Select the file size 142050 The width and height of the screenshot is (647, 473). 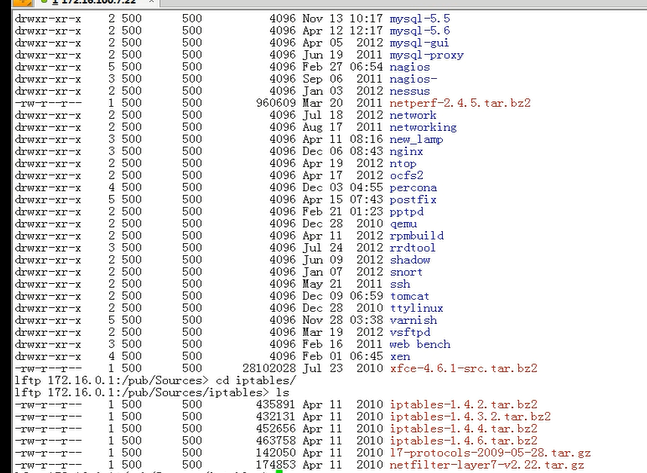(276, 452)
